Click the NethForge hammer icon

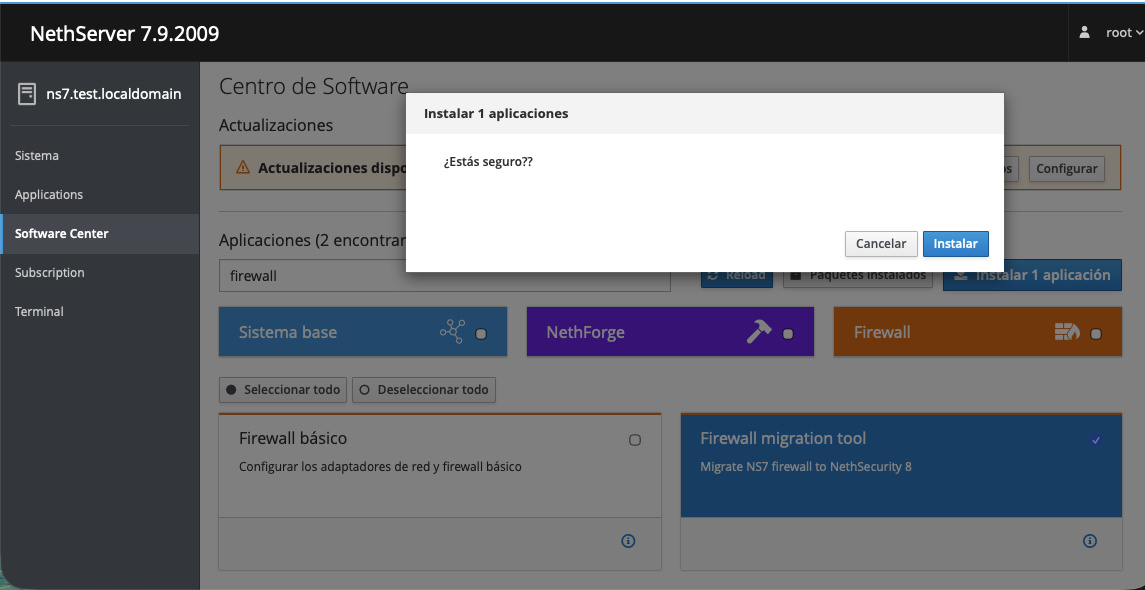point(759,333)
